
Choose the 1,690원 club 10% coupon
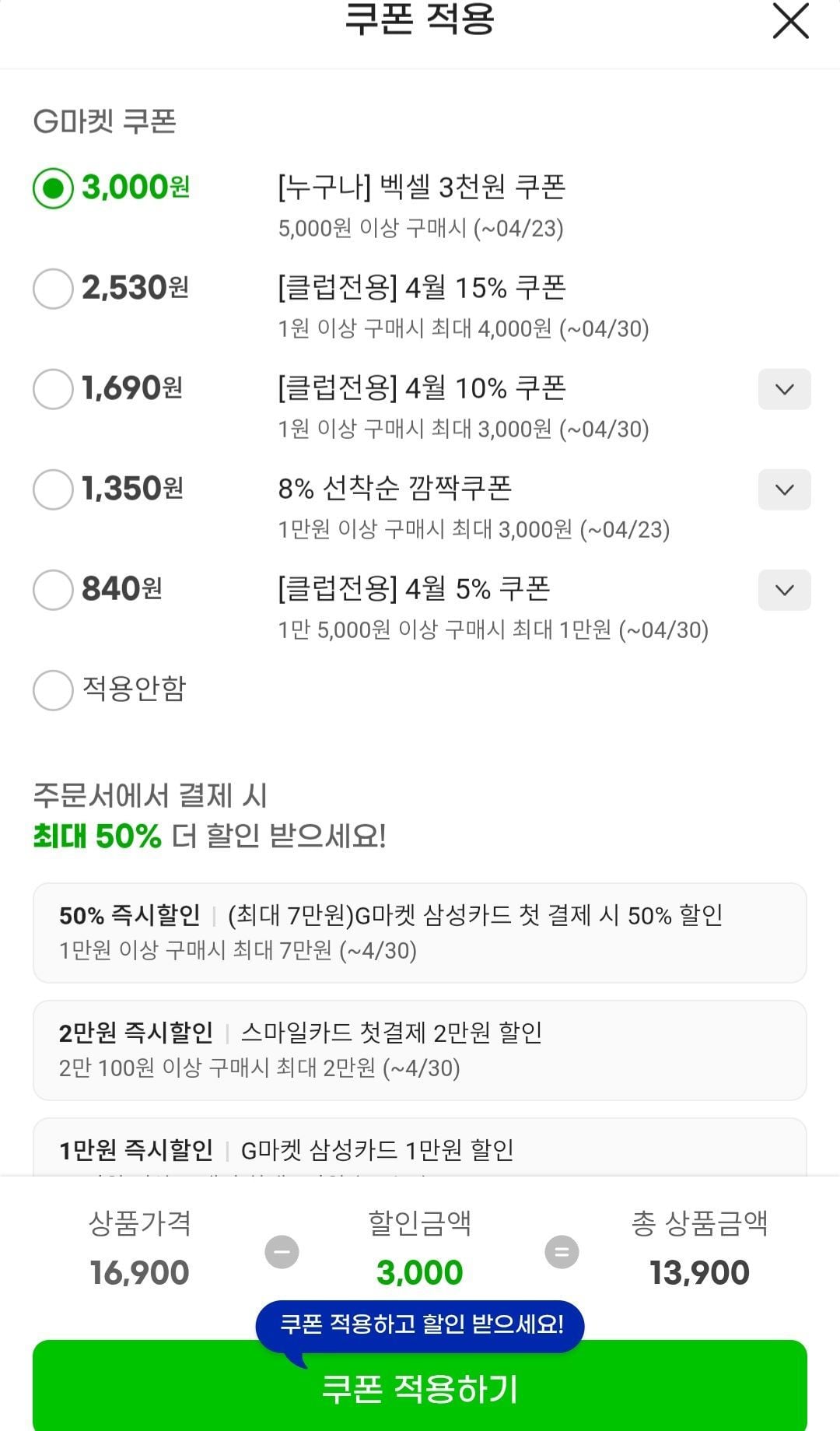pyautogui.click(x=53, y=389)
